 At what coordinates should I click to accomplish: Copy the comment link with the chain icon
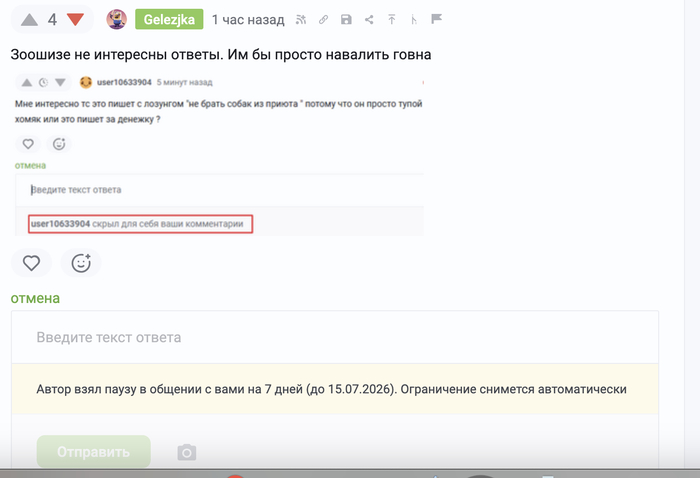(323, 20)
